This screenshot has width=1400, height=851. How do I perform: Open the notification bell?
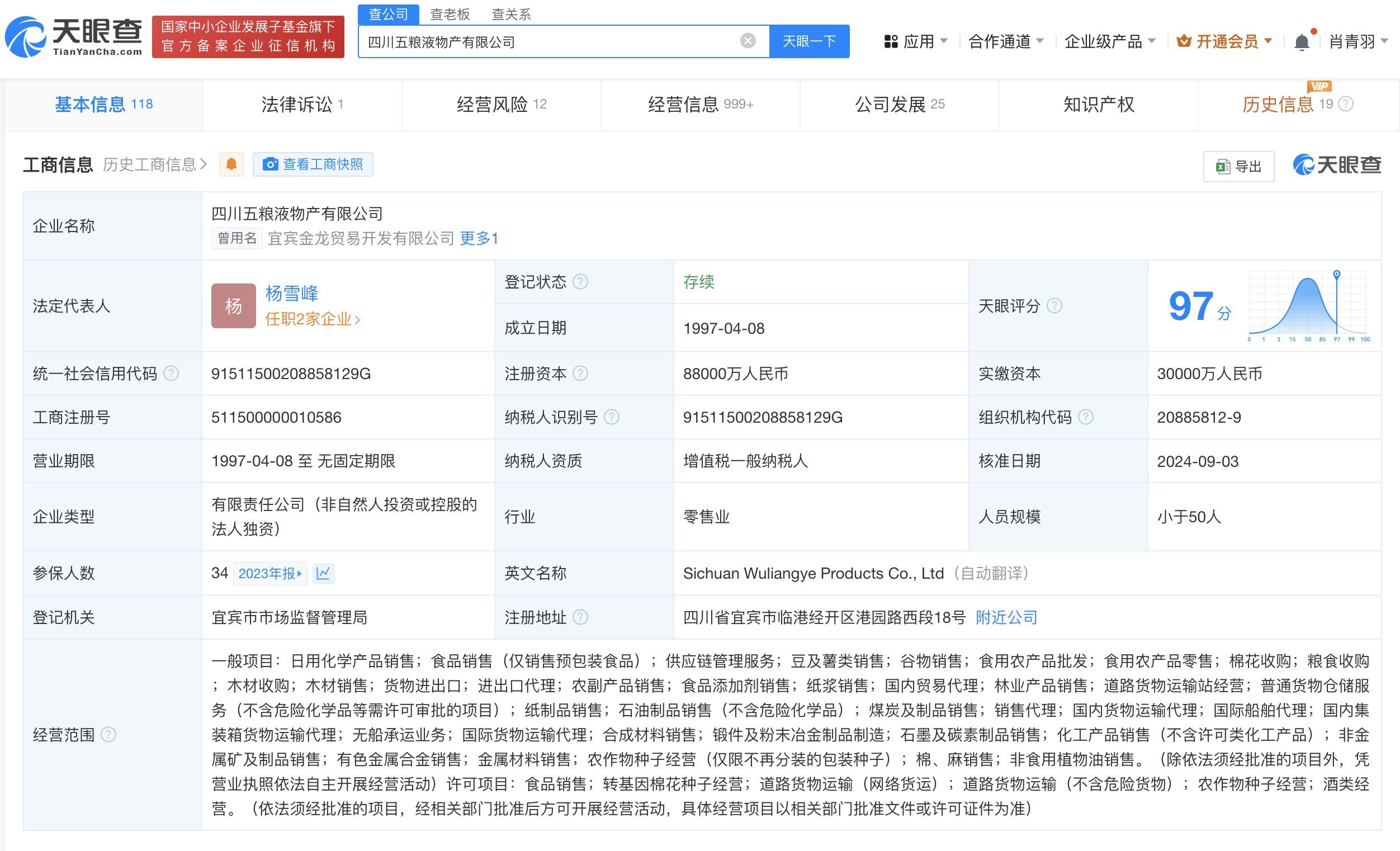tap(1302, 40)
